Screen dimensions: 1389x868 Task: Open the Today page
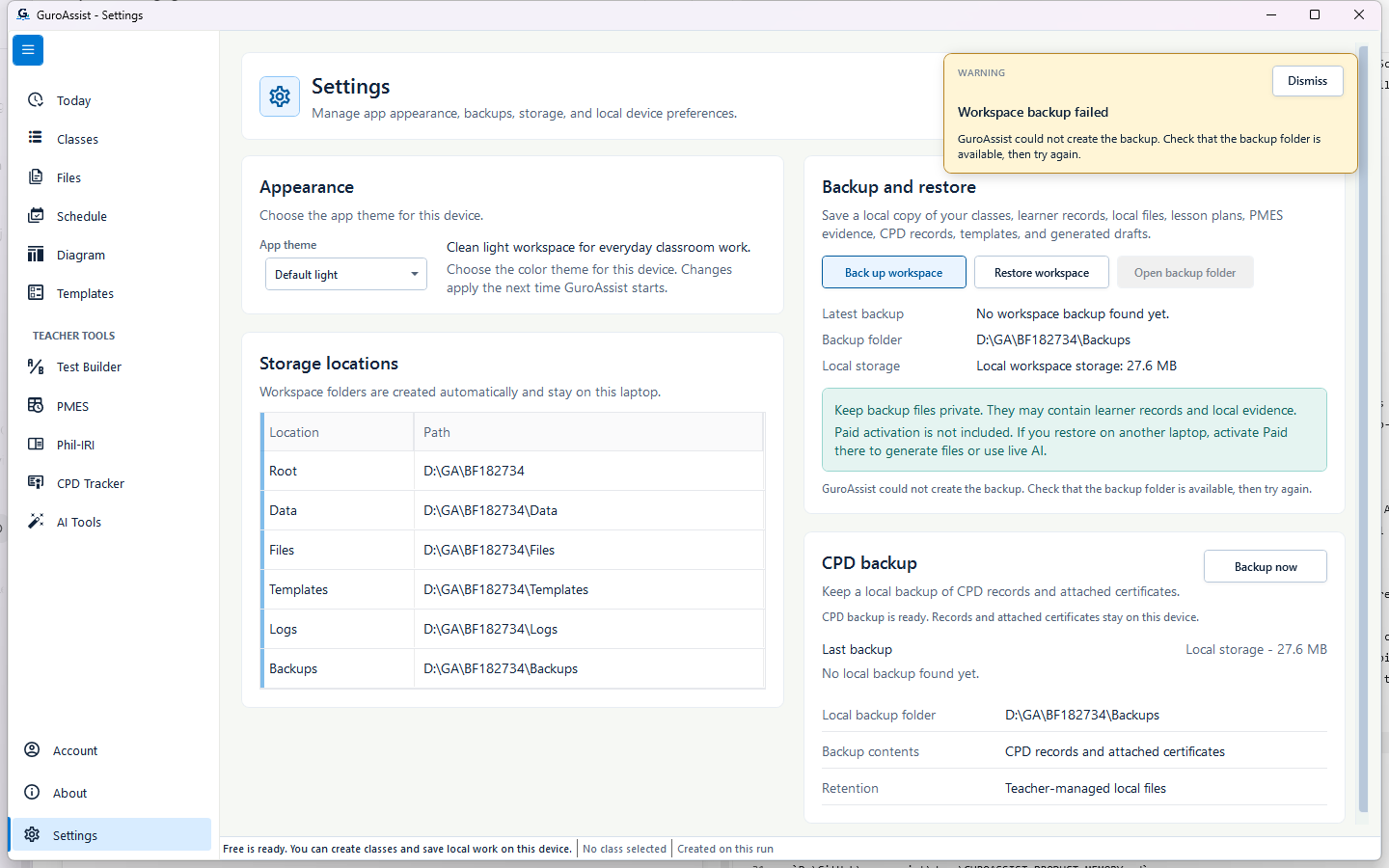pyautogui.click(x=111, y=100)
